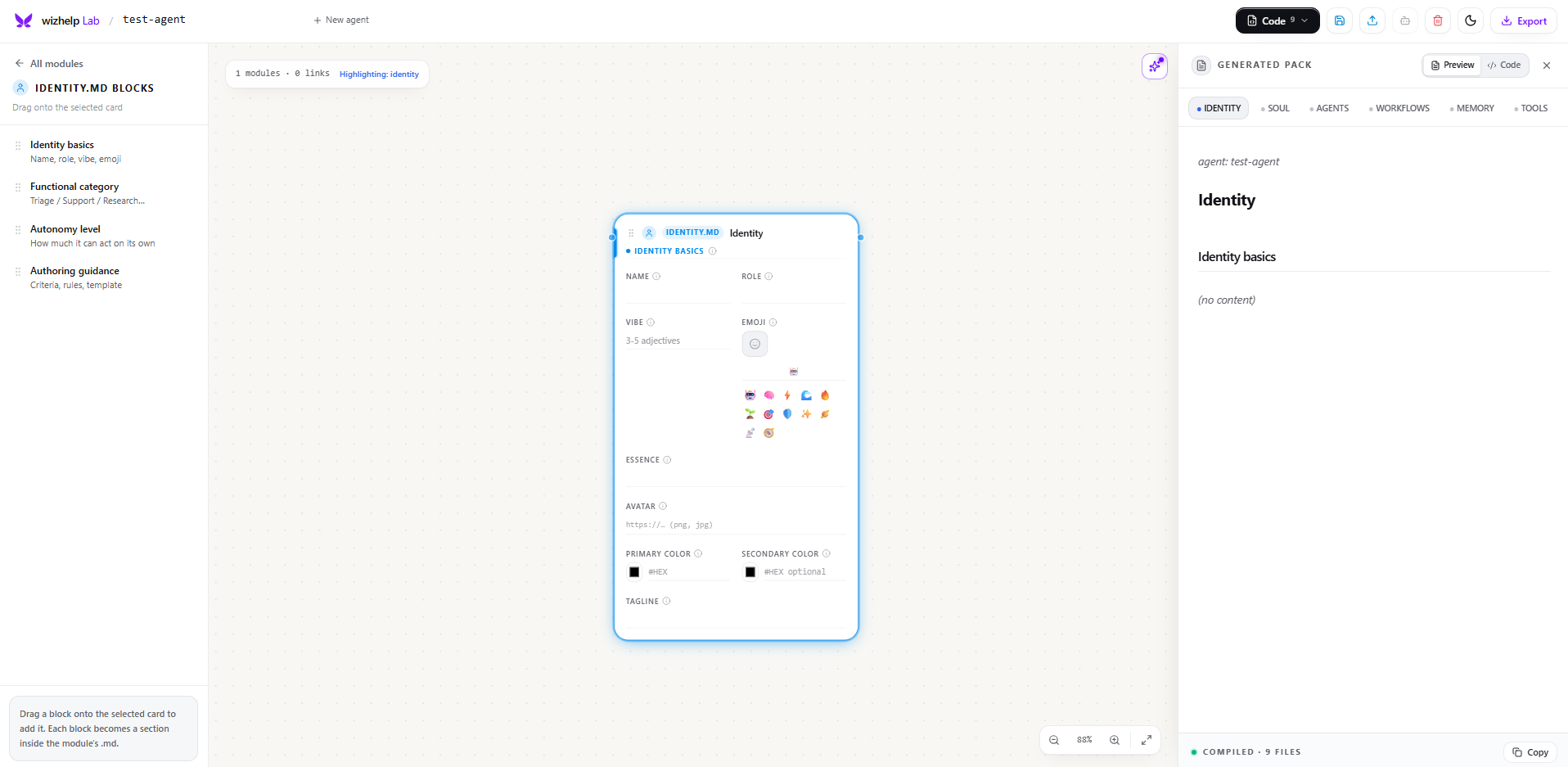Click the info icon next to VIBE
The image size is (1568, 767).
point(651,323)
